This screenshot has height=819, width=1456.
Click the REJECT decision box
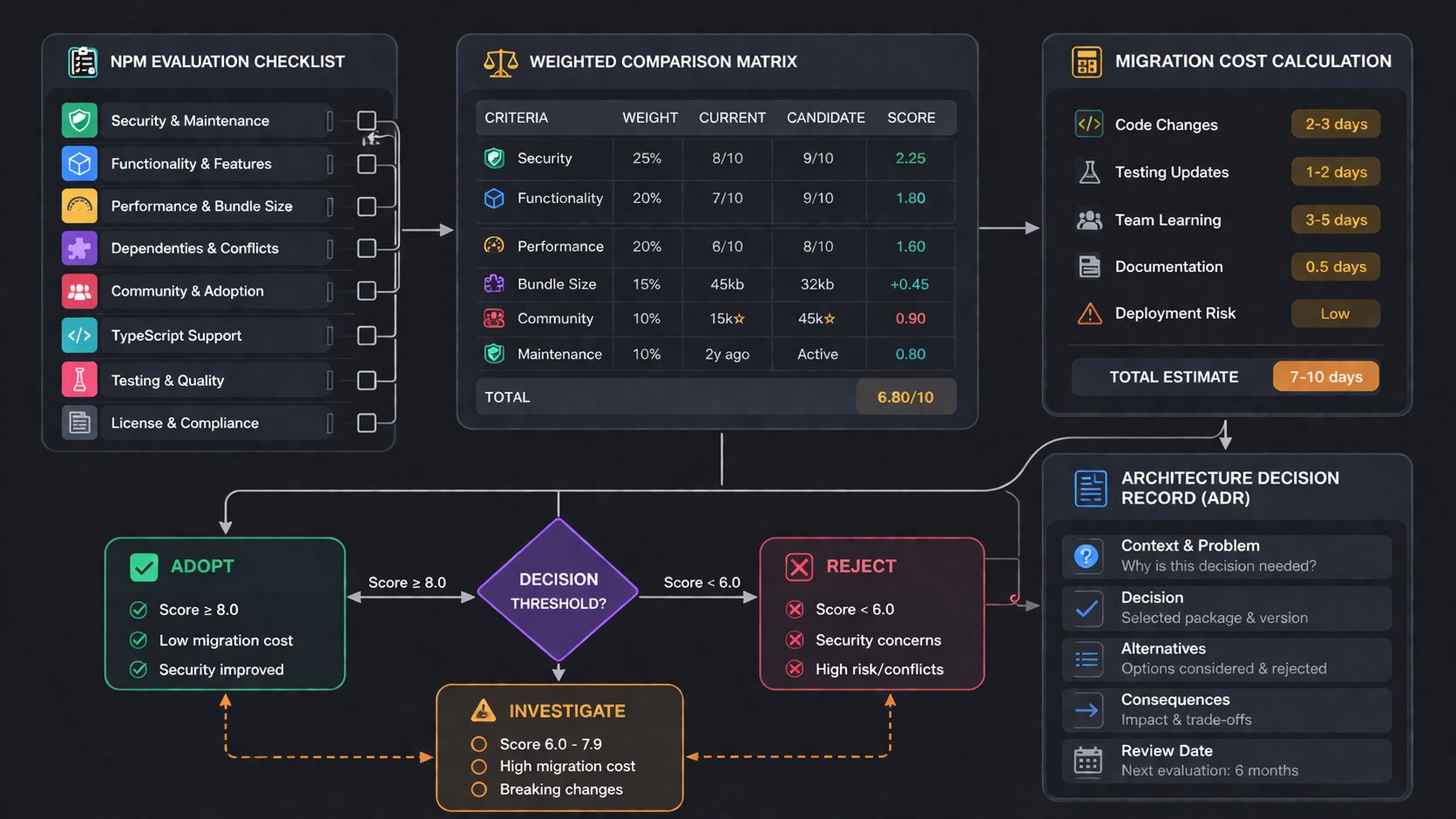click(871, 613)
